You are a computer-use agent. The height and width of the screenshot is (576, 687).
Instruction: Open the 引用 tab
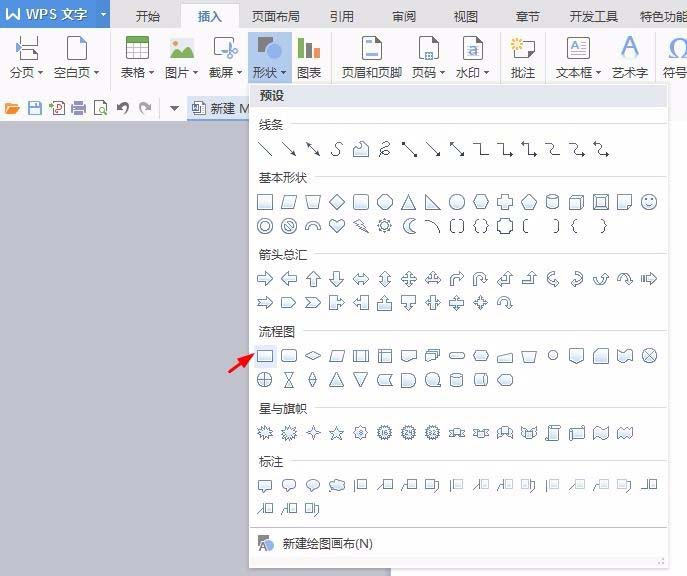[342, 17]
